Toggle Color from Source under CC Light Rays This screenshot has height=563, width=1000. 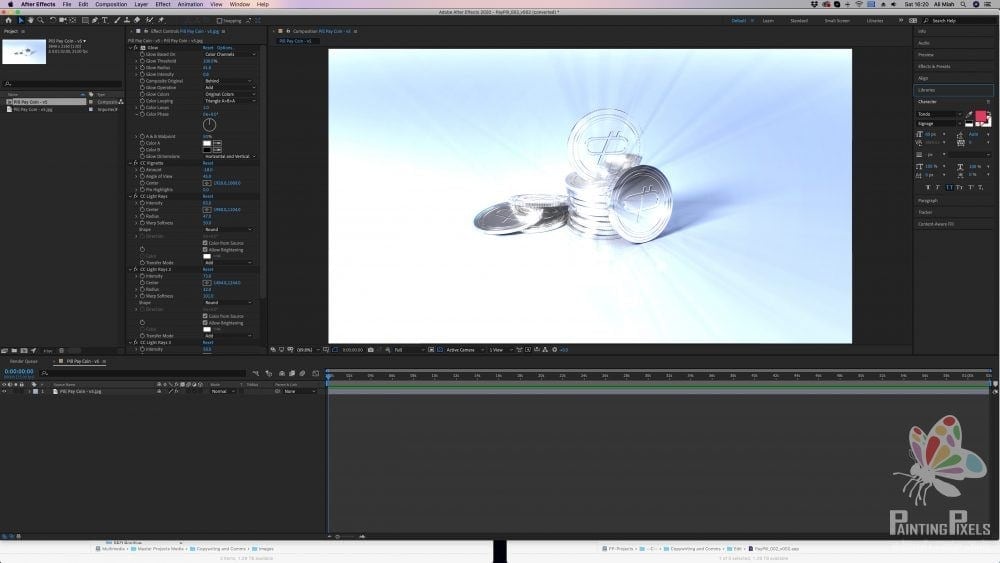pos(205,243)
